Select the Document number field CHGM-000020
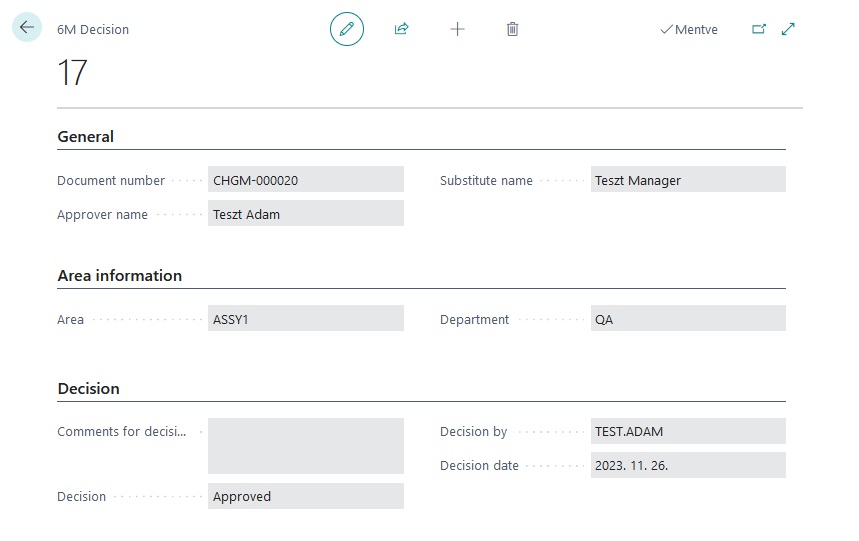 [305, 180]
